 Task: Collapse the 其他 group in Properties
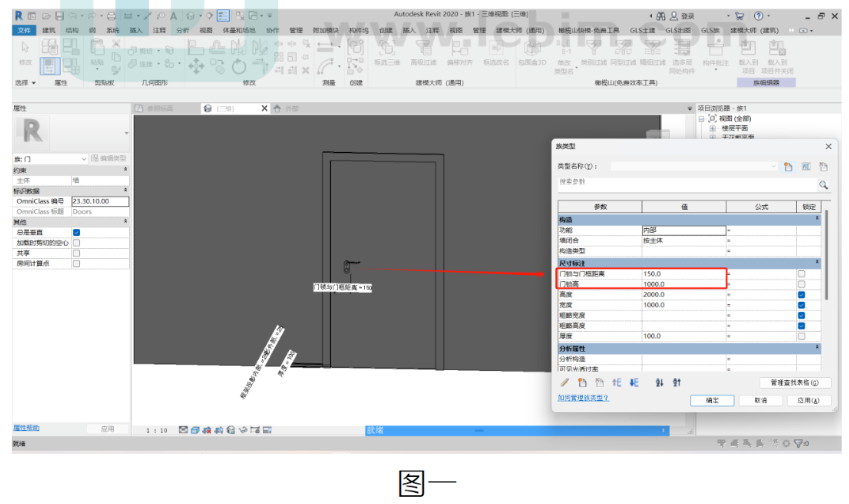pos(126,222)
